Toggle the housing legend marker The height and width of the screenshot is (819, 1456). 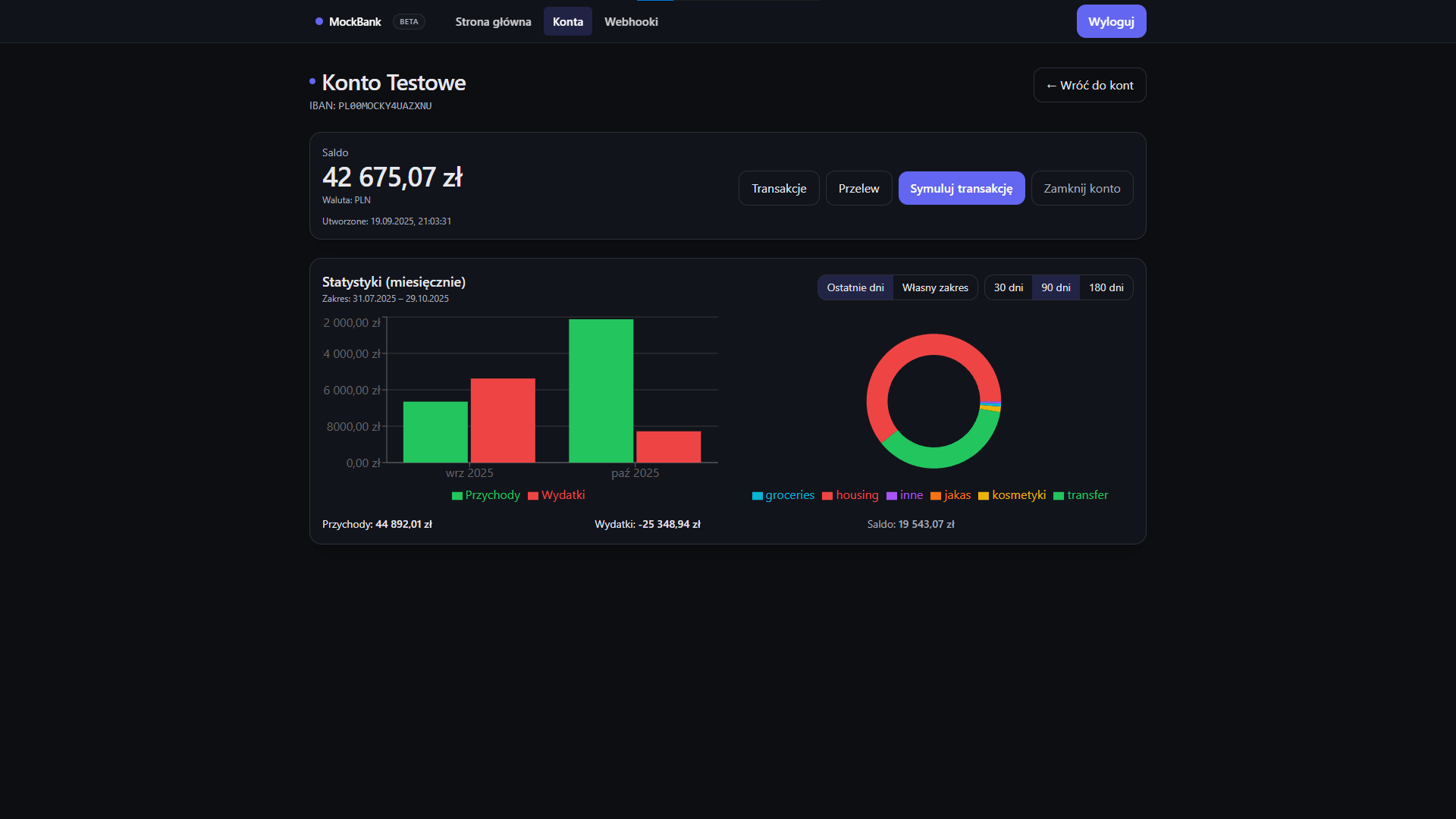tap(827, 496)
